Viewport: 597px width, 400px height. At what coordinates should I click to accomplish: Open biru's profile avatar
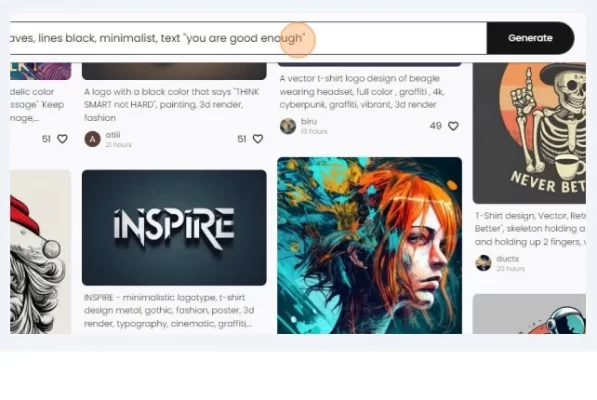click(x=288, y=126)
